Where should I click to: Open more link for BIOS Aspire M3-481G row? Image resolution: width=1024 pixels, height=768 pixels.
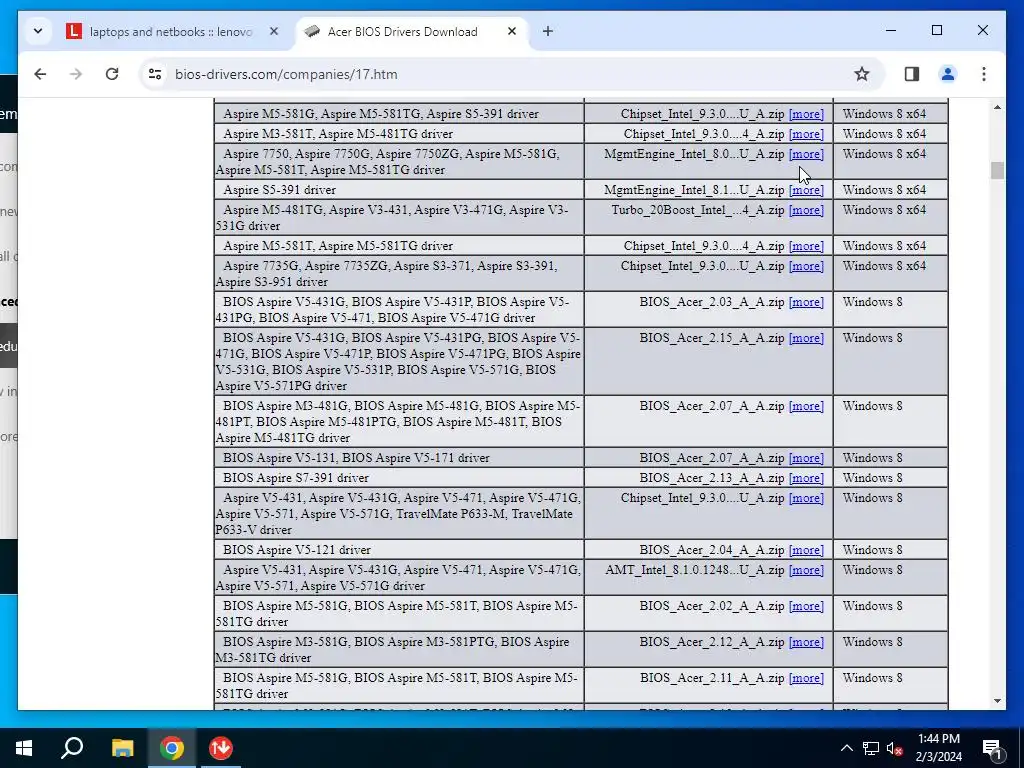pyautogui.click(x=806, y=406)
